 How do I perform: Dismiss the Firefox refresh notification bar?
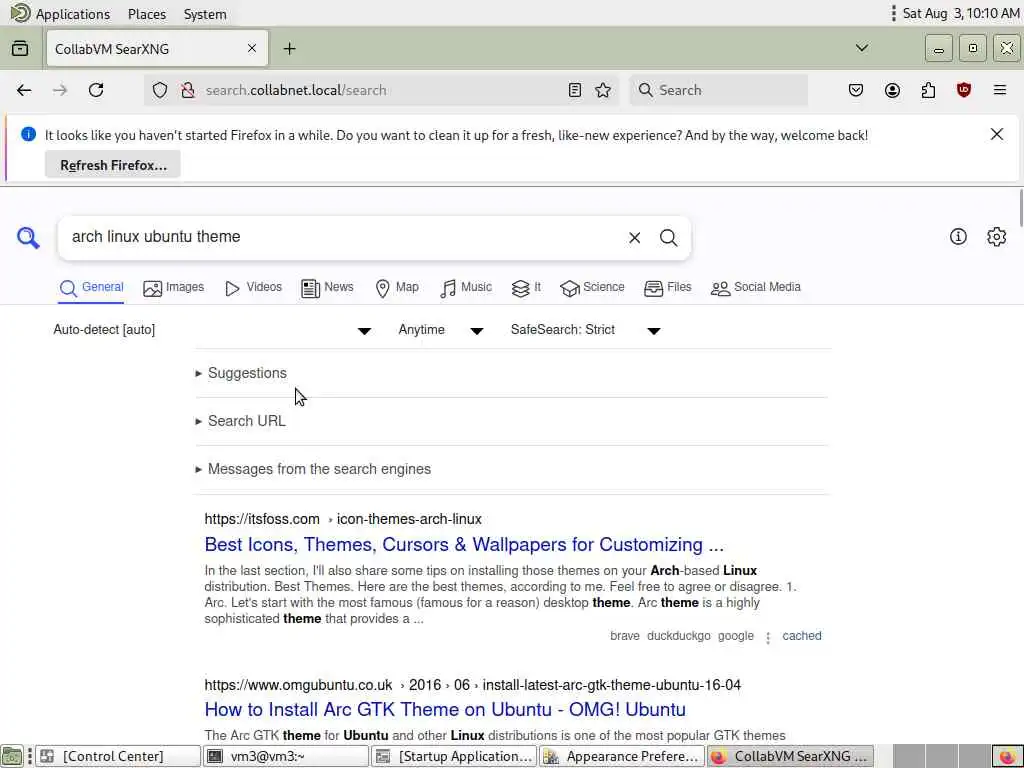point(997,135)
